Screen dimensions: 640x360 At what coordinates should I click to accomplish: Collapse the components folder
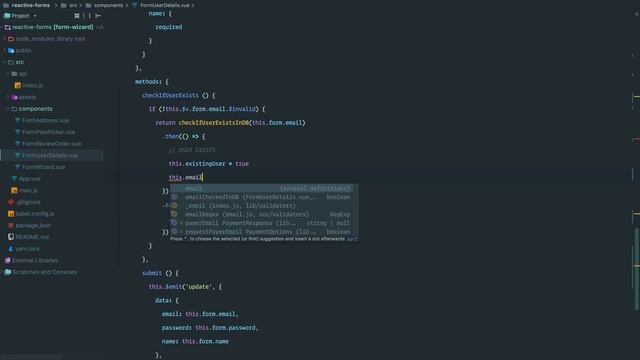click(x=8, y=109)
